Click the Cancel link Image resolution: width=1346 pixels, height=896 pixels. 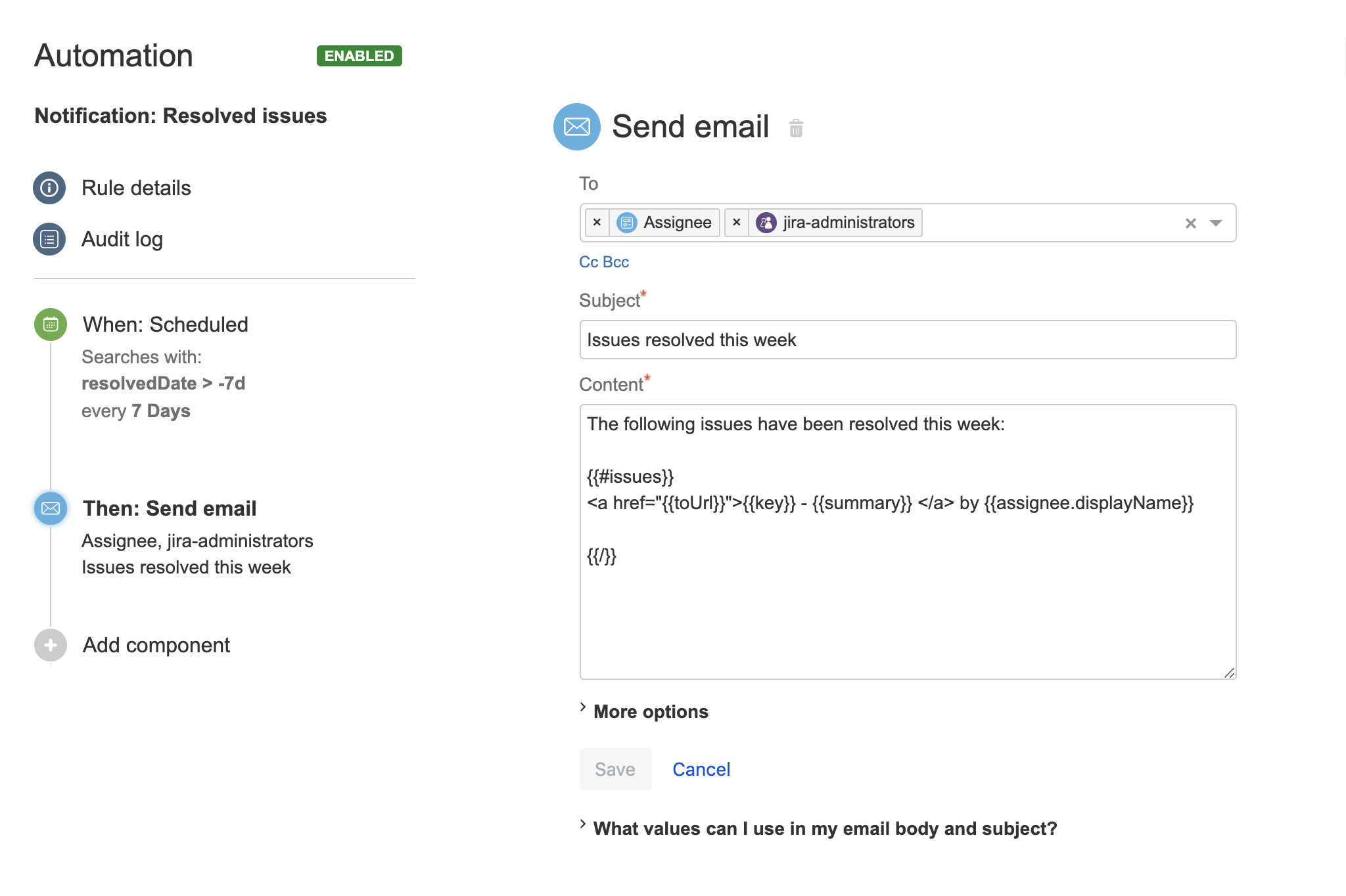[701, 769]
